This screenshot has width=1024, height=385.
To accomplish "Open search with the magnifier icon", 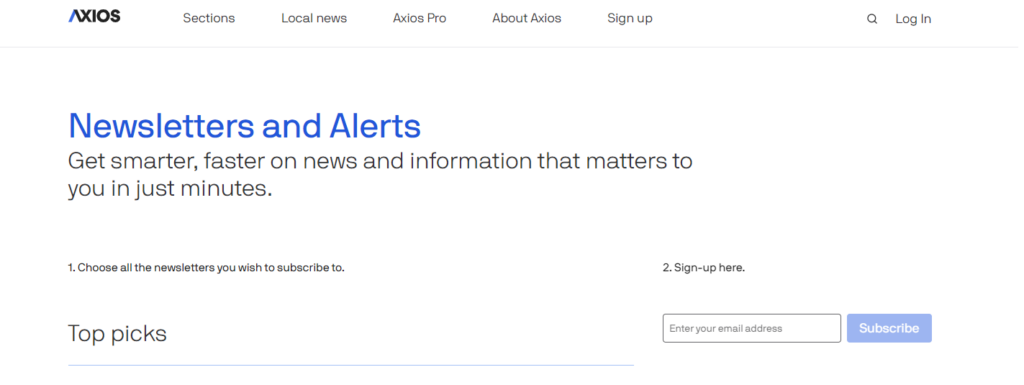I will [x=872, y=19].
